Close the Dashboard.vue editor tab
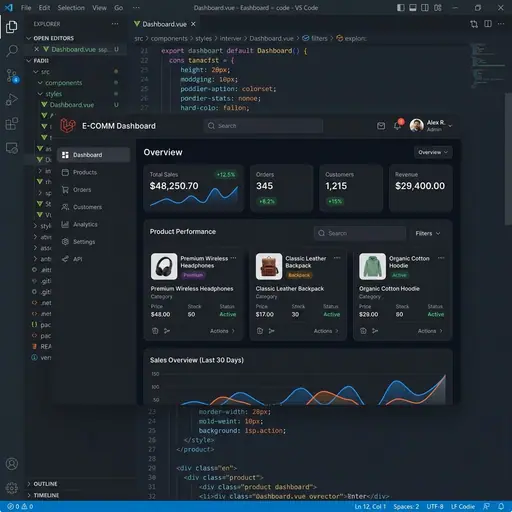 click(193, 24)
